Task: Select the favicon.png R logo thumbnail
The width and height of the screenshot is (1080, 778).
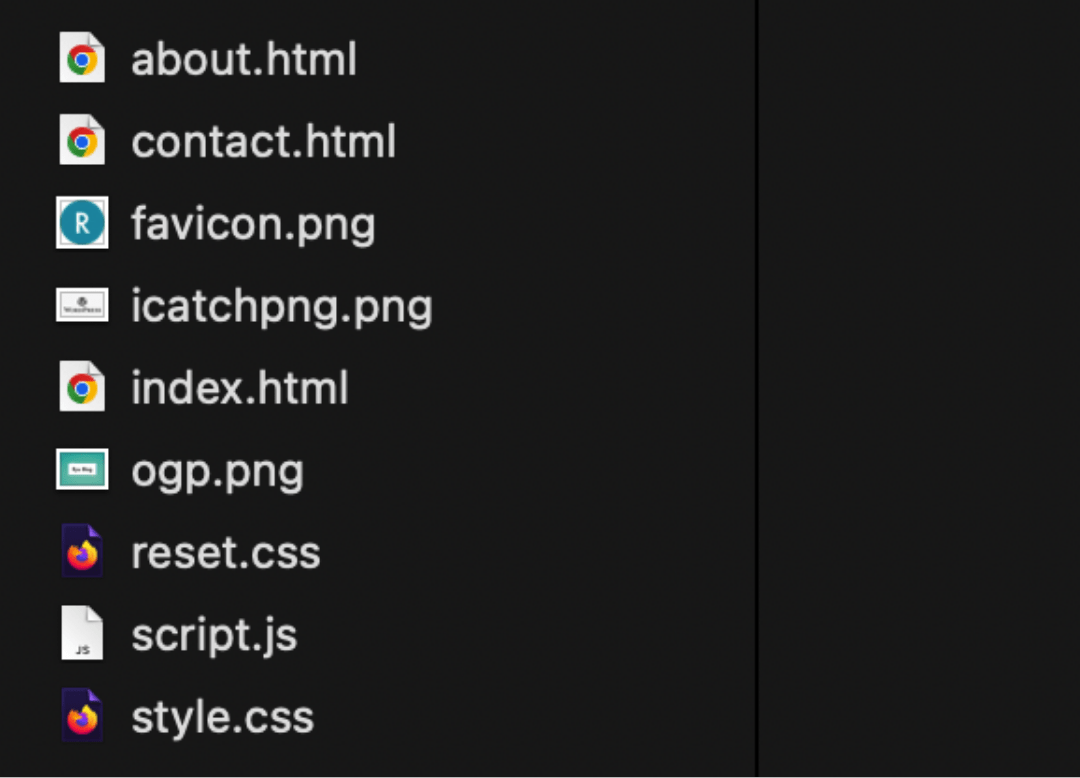Action: (82, 222)
